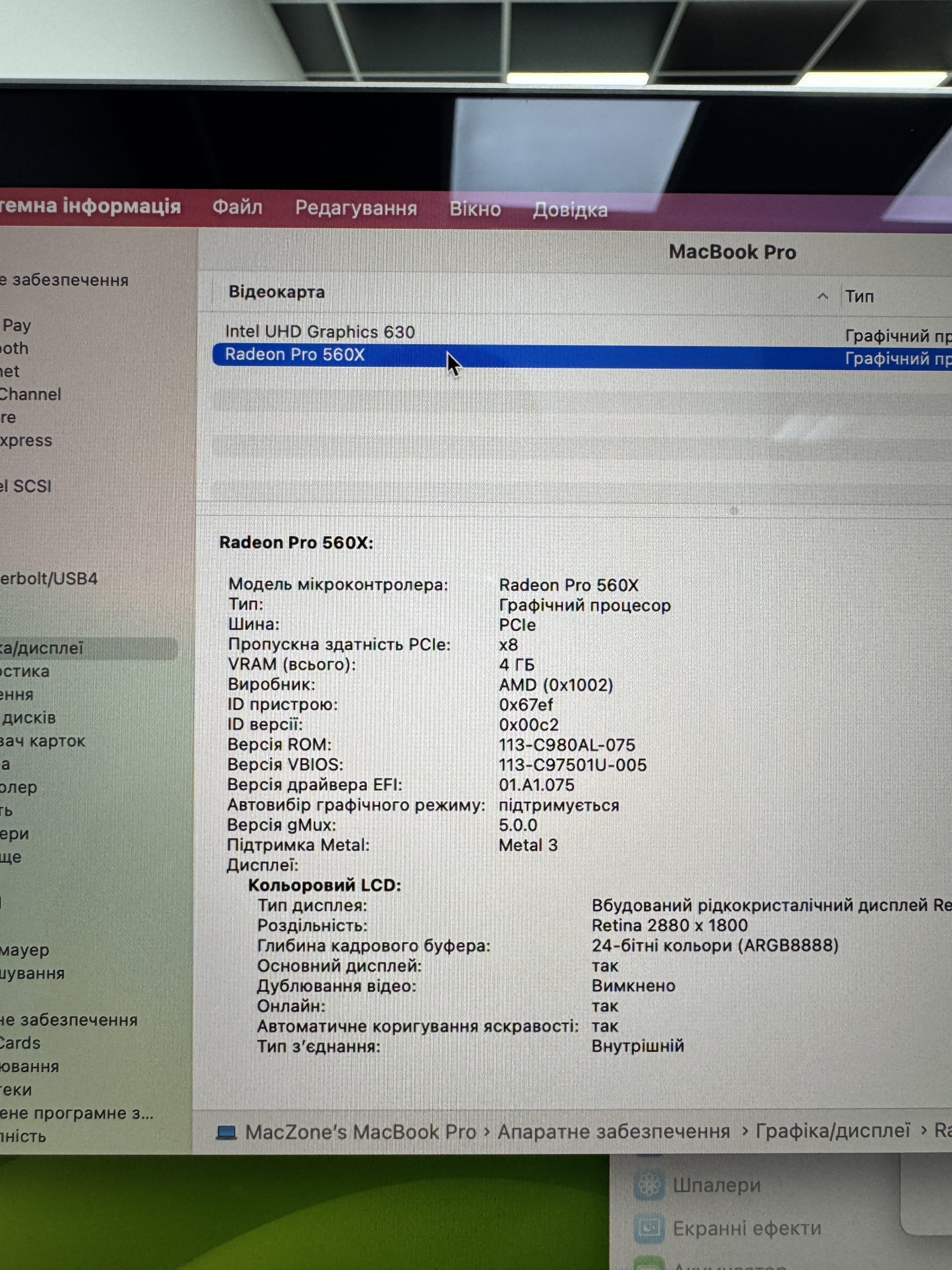Click the Версія VBIOS value 113-C97501U-005
The image size is (952, 1270).
573,765
